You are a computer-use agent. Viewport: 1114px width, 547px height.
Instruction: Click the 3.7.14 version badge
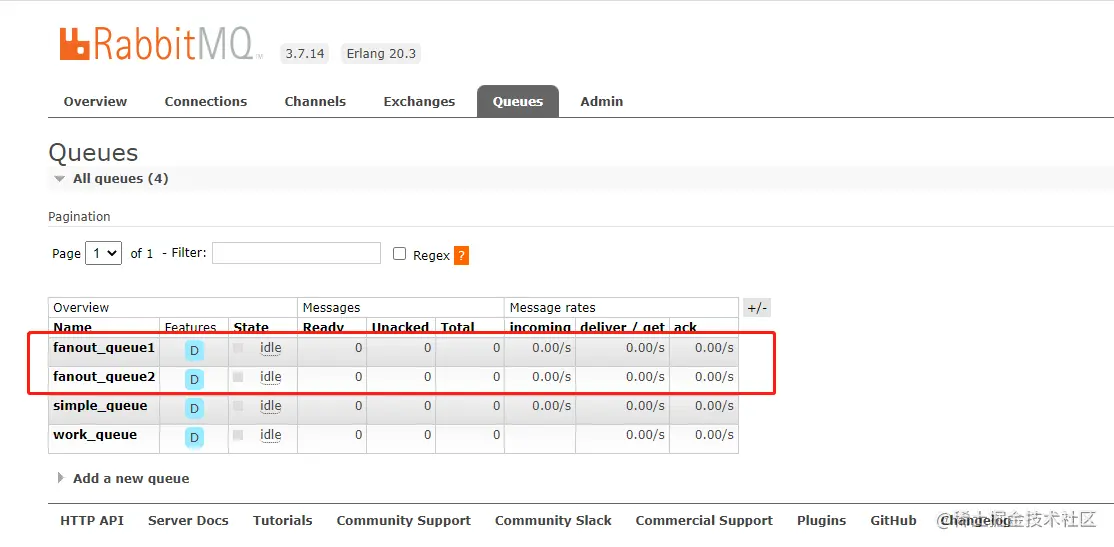pyautogui.click(x=305, y=54)
